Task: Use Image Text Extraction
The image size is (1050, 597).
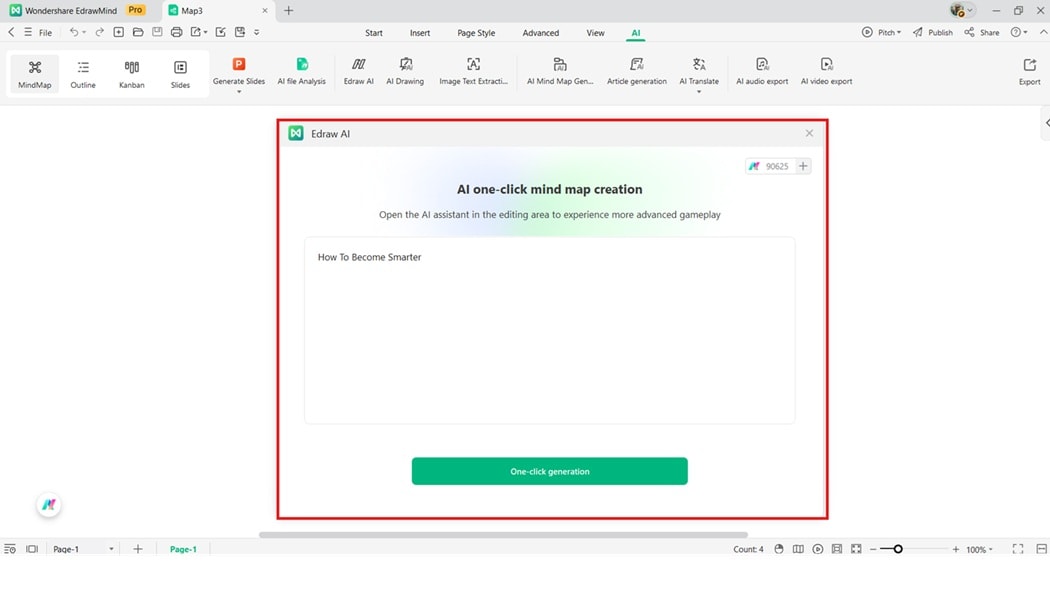Action: 472,72
